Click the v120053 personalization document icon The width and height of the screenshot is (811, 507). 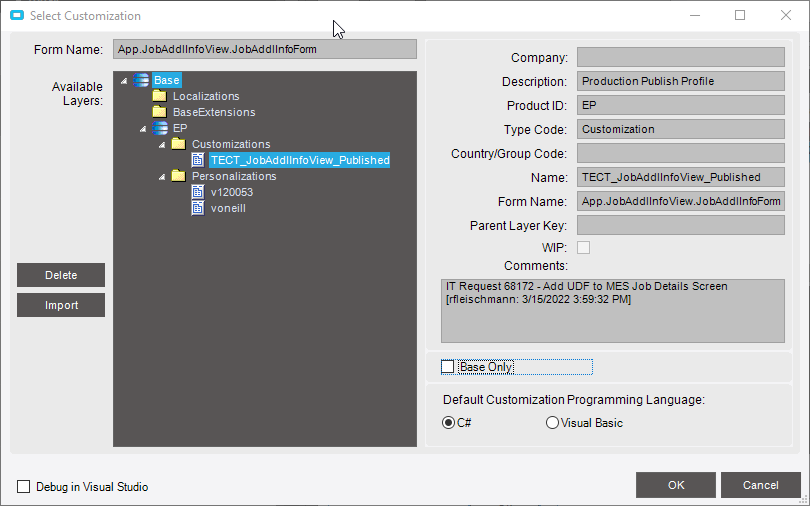198,192
